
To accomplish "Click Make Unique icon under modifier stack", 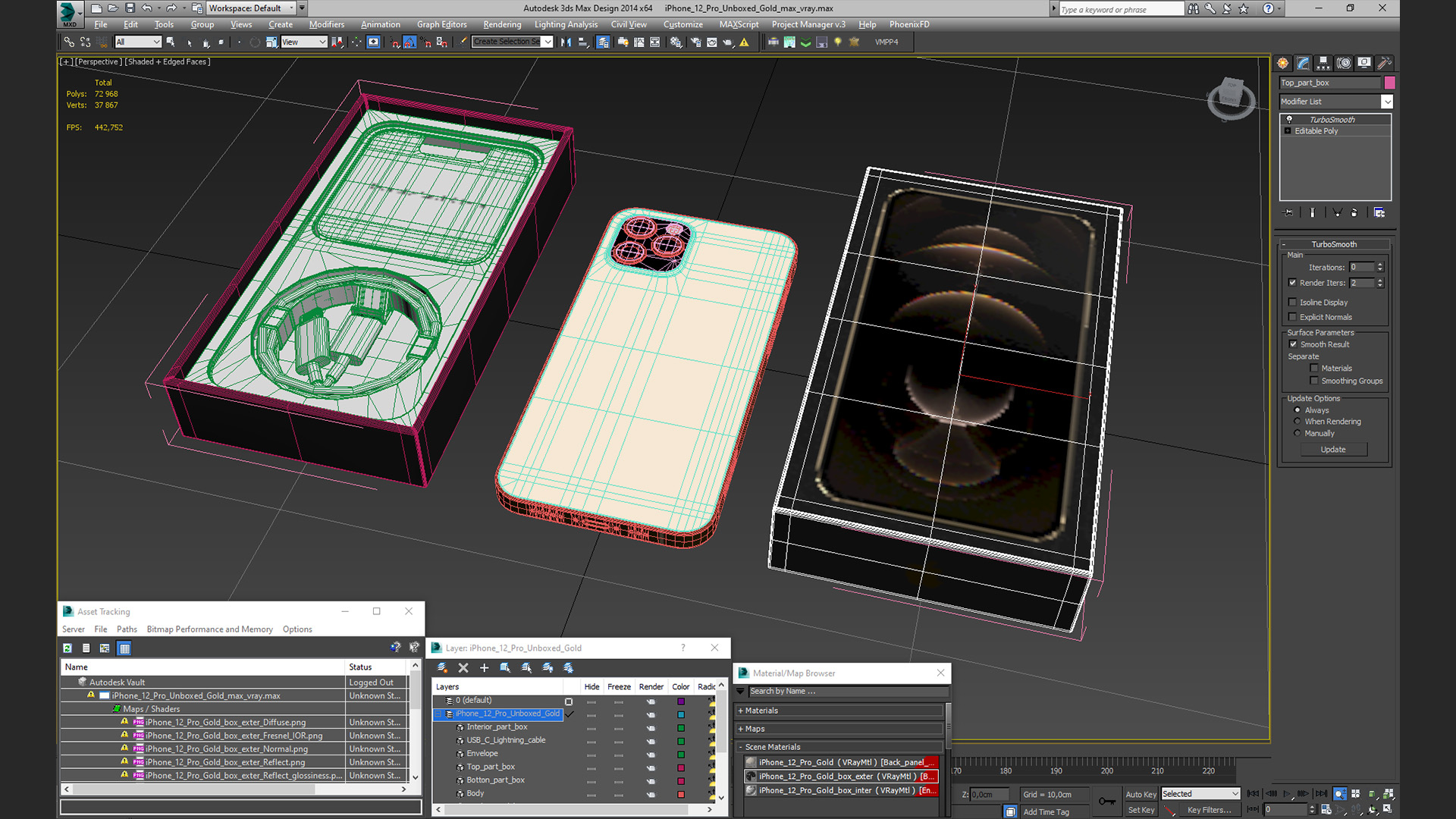I will pos(1337,212).
